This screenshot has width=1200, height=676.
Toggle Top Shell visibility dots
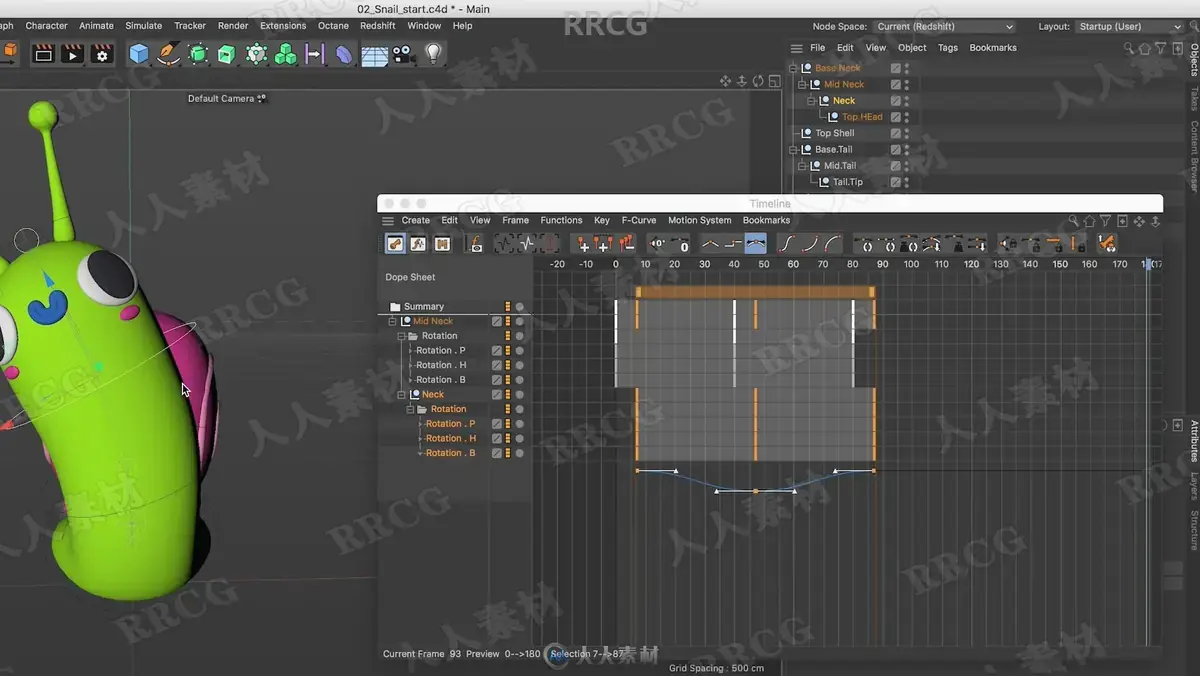pyautogui.click(x=907, y=133)
